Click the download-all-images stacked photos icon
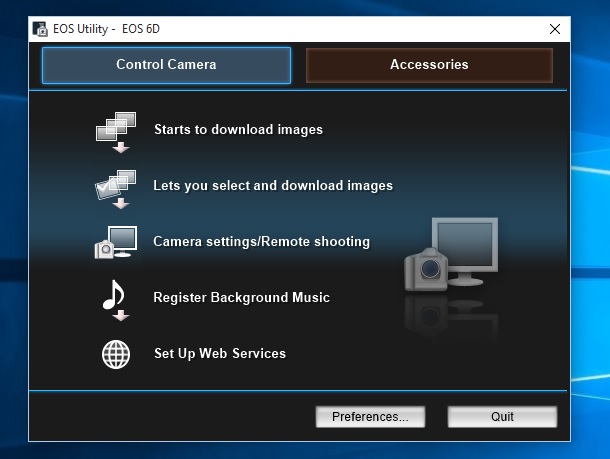This screenshot has height=459, width=610. tap(116, 132)
